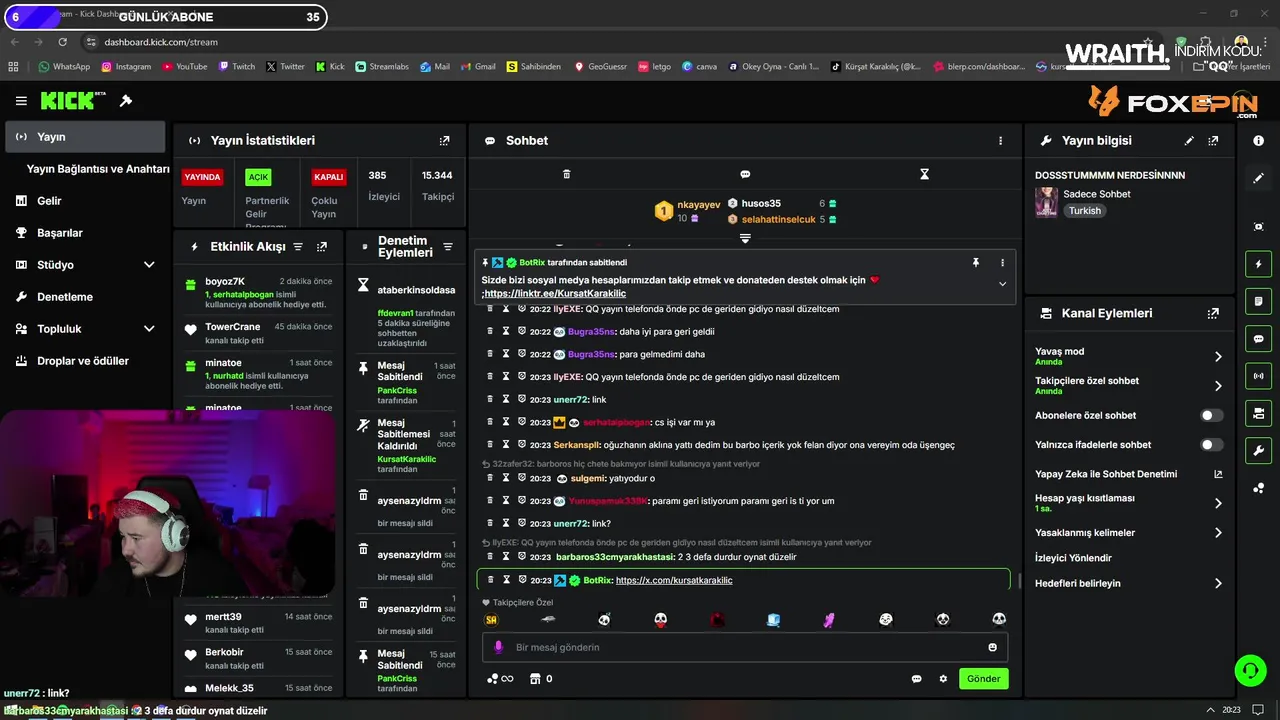Click İzleyici Yönlendir in Kanal Eylemleri

(1073, 558)
